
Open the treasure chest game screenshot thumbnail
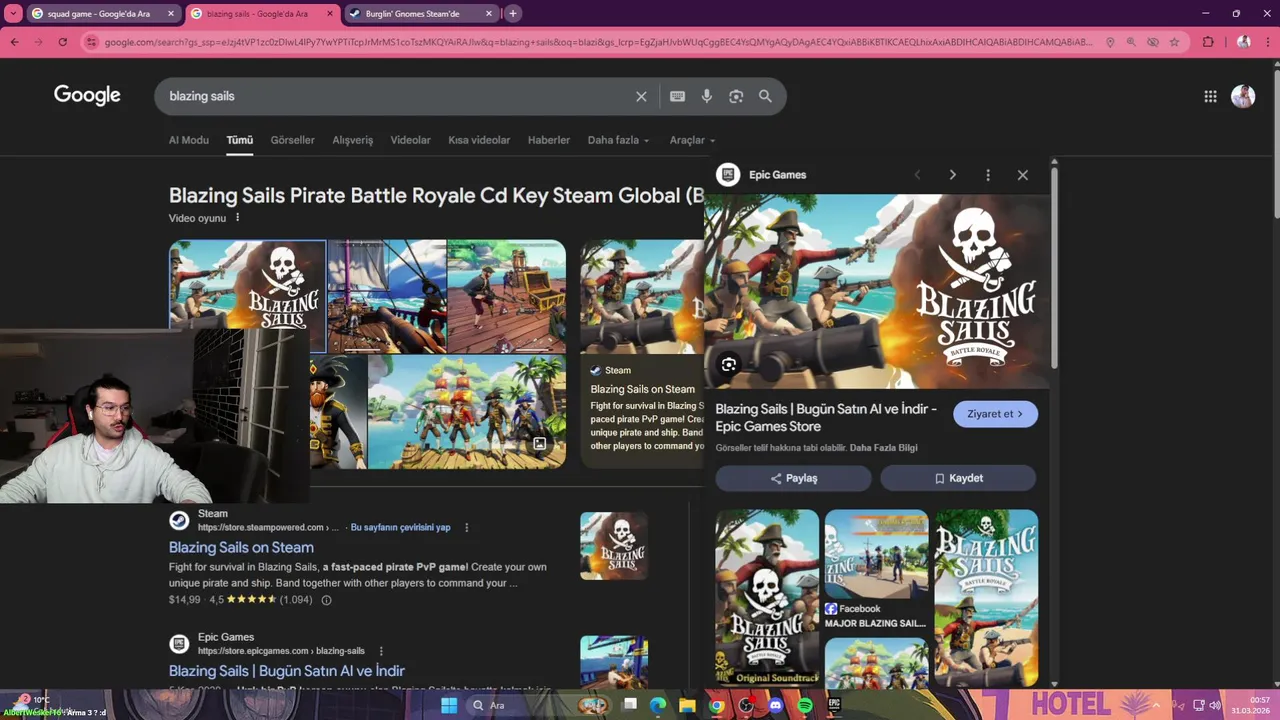506,297
